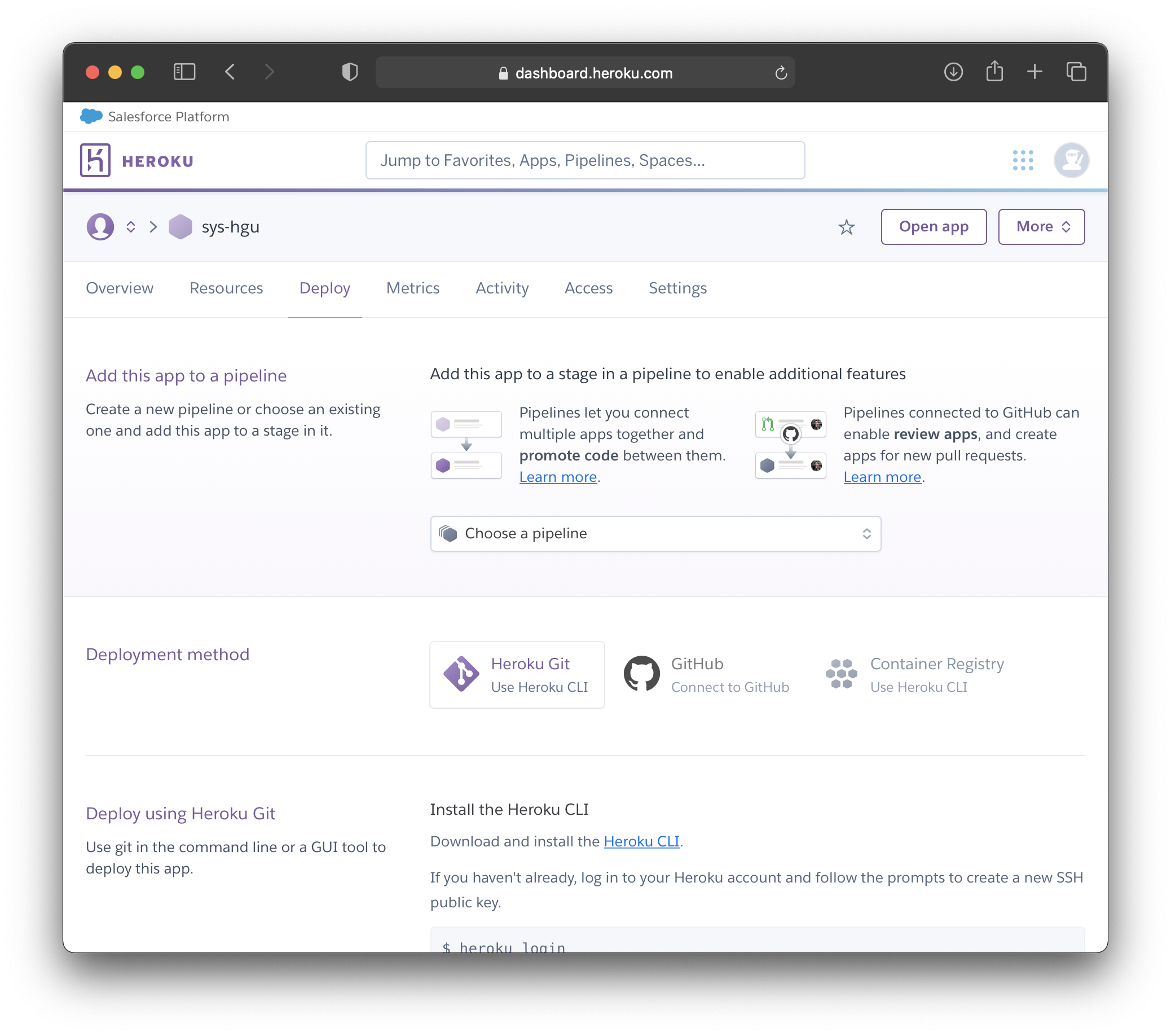The width and height of the screenshot is (1171, 1036).
Task: View the Activity tab
Action: coord(503,288)
